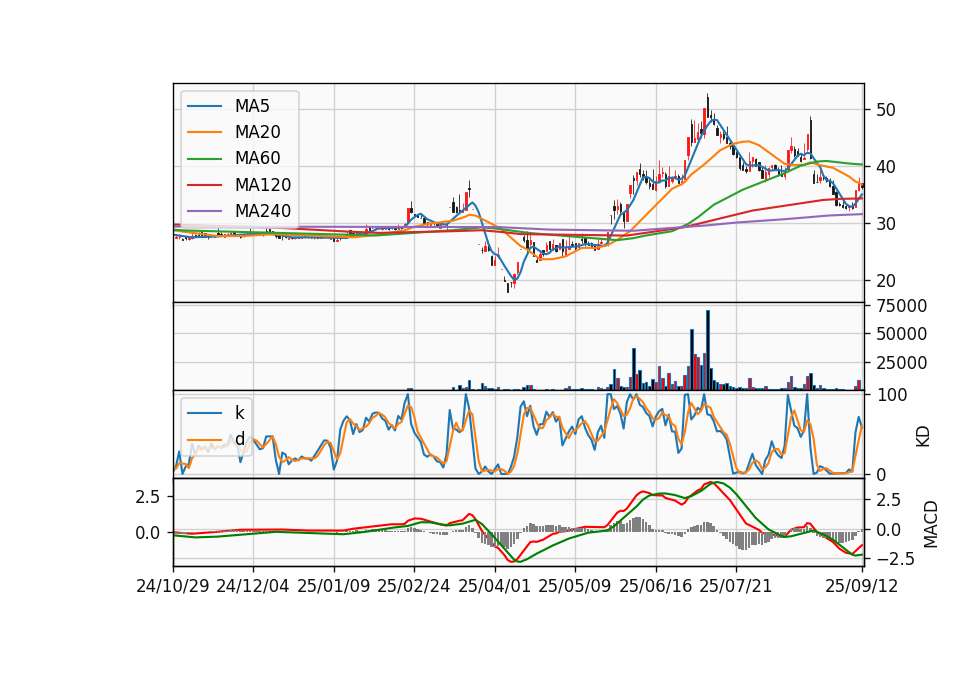Click the 24/10/29 date axis label

tap(173, 587)
